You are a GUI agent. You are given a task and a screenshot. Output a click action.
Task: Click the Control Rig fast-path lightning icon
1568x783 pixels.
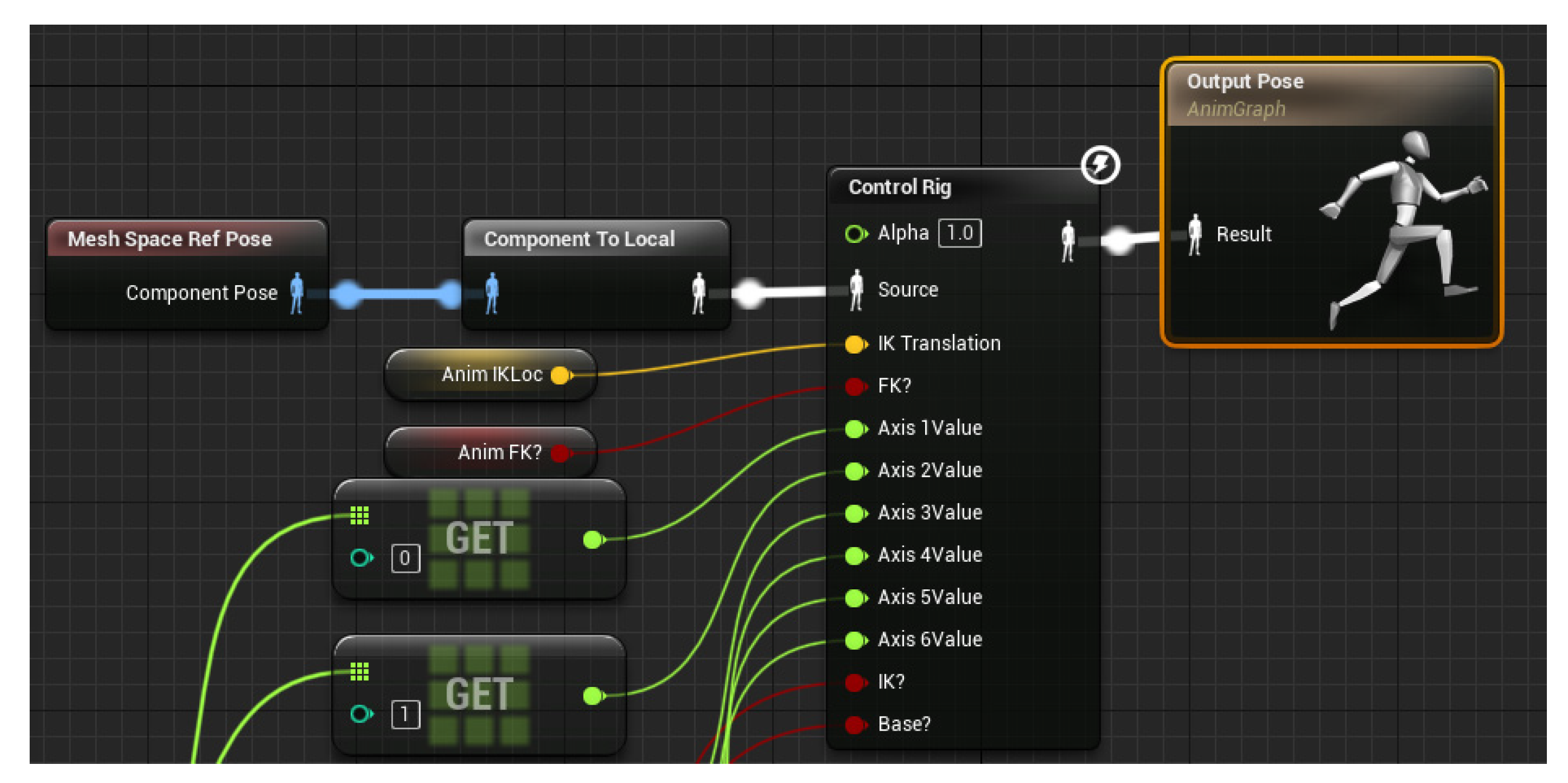1100,164
